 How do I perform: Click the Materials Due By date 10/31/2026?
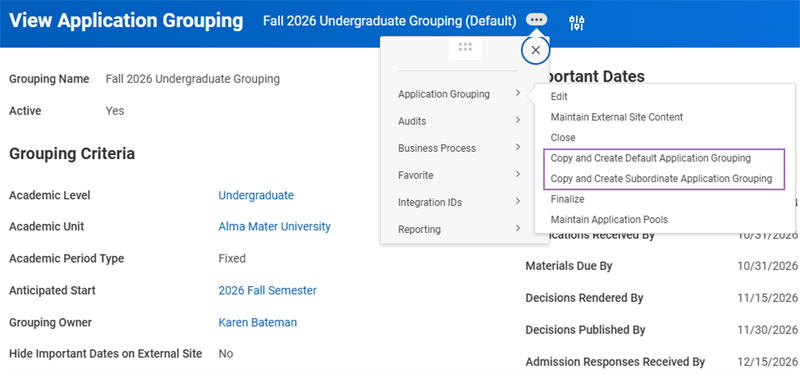[x=768, y=266]
